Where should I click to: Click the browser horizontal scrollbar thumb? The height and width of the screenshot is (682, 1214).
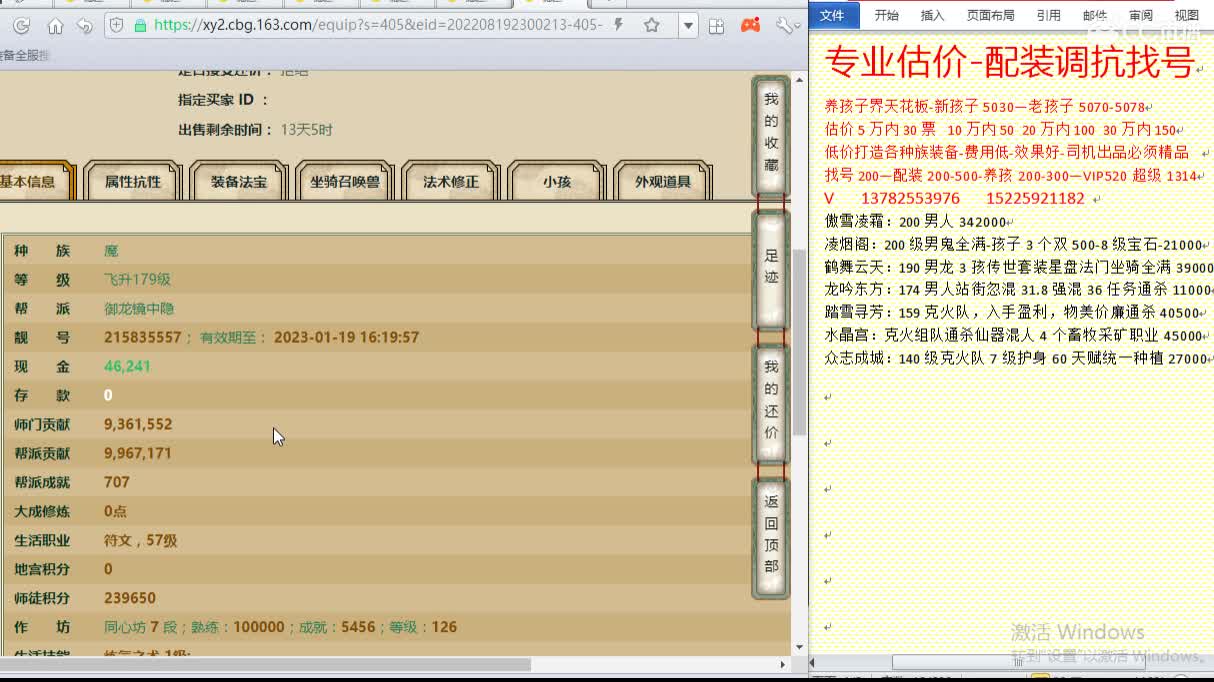coord(265,664)
